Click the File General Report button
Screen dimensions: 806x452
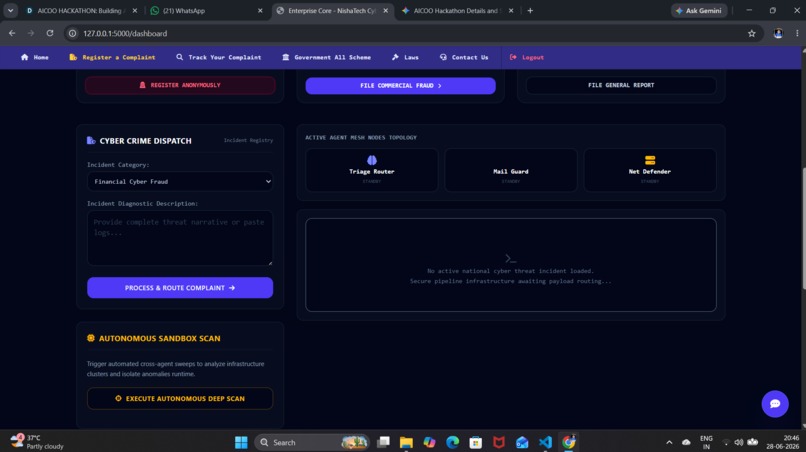(621, 85)
